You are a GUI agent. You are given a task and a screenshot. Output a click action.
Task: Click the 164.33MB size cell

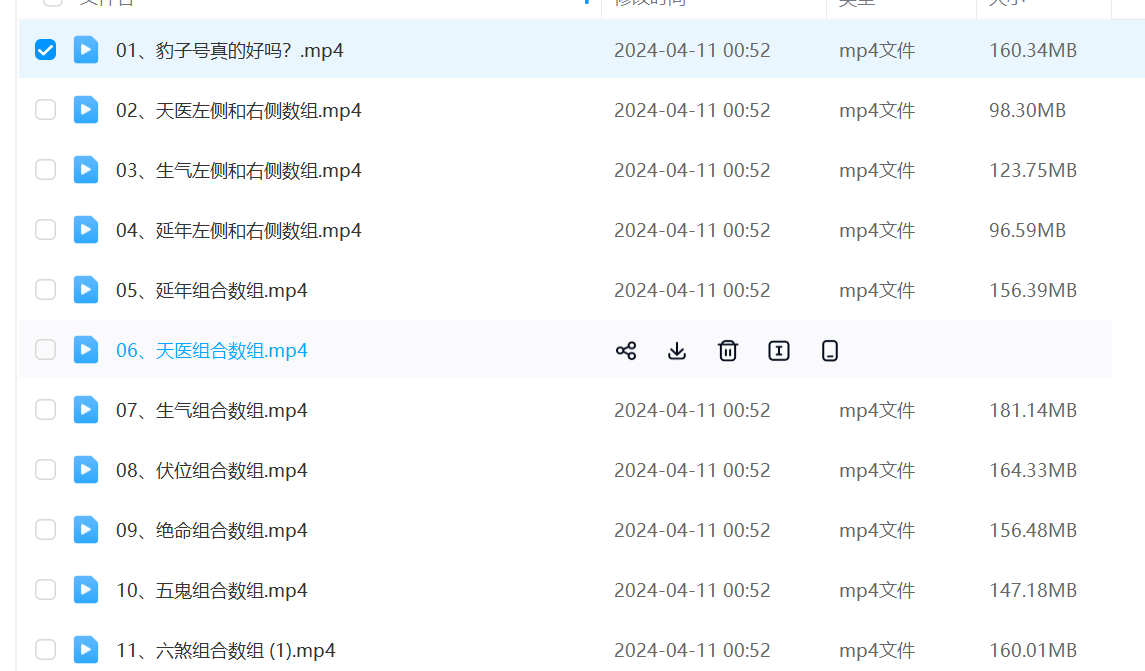click(x=1032, y=470)
